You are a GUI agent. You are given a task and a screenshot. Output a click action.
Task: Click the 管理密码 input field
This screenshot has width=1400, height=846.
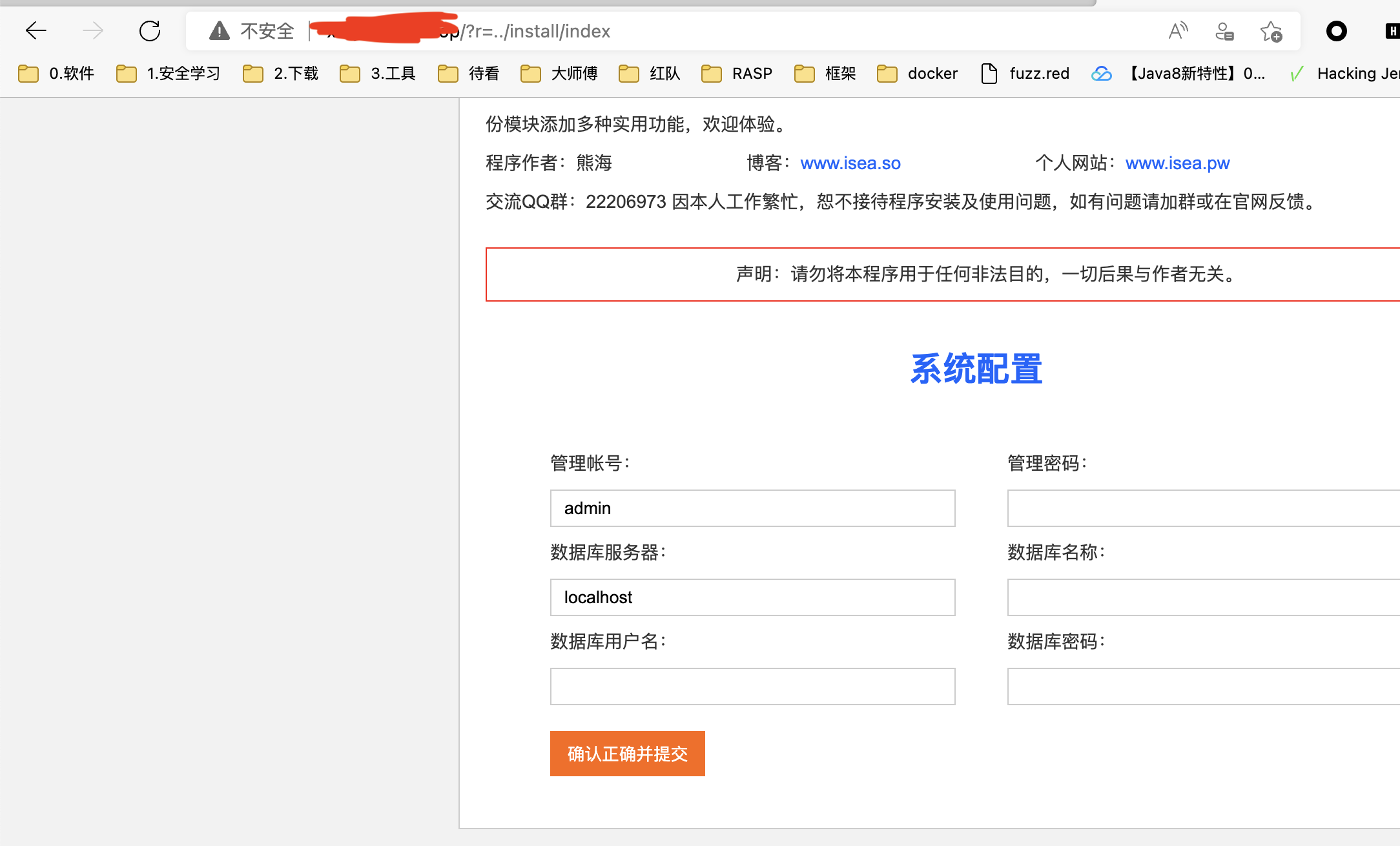pyautogui.click(x=1204, y=508)
